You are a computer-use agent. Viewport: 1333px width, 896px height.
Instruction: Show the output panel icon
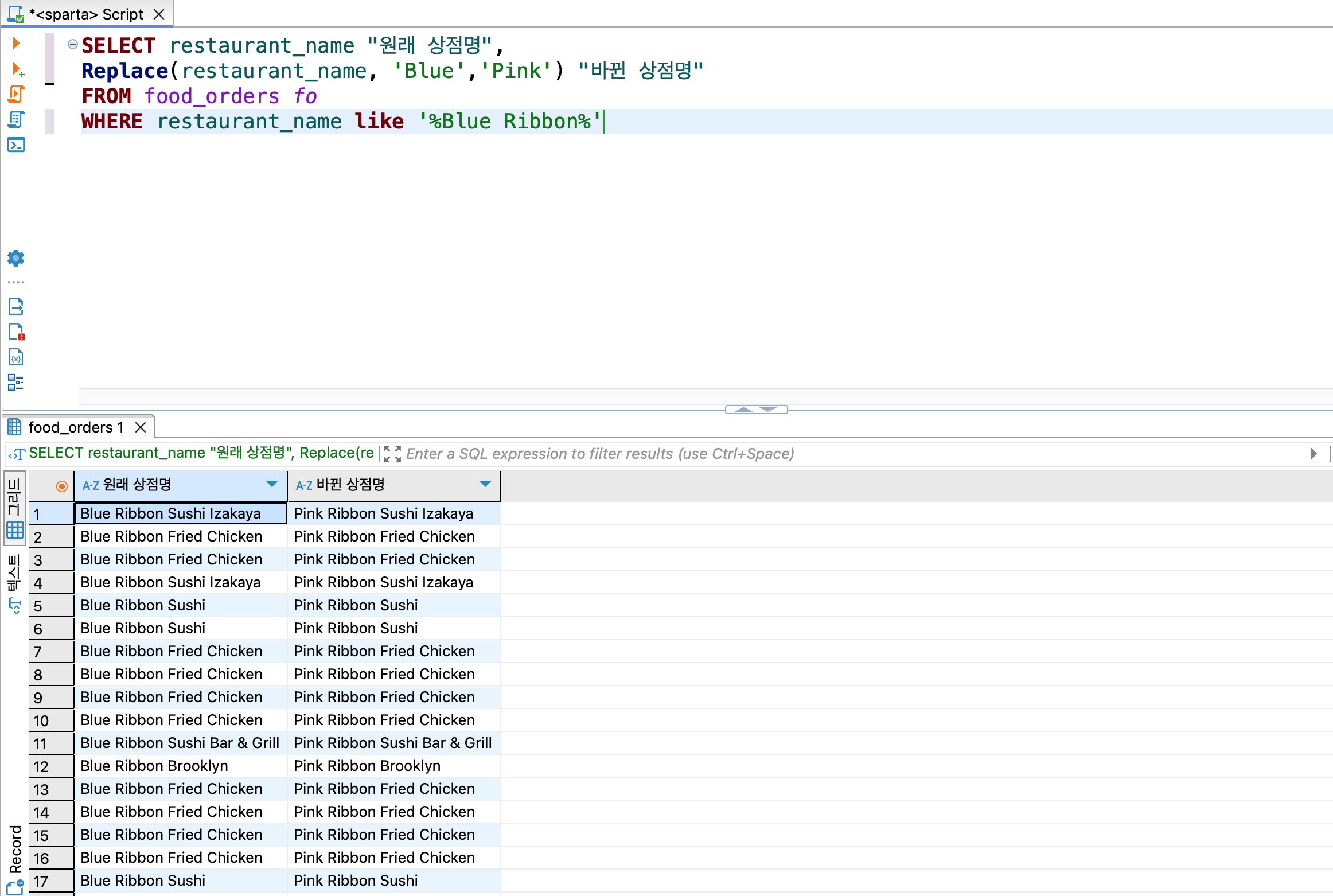(x=16, y=306)
